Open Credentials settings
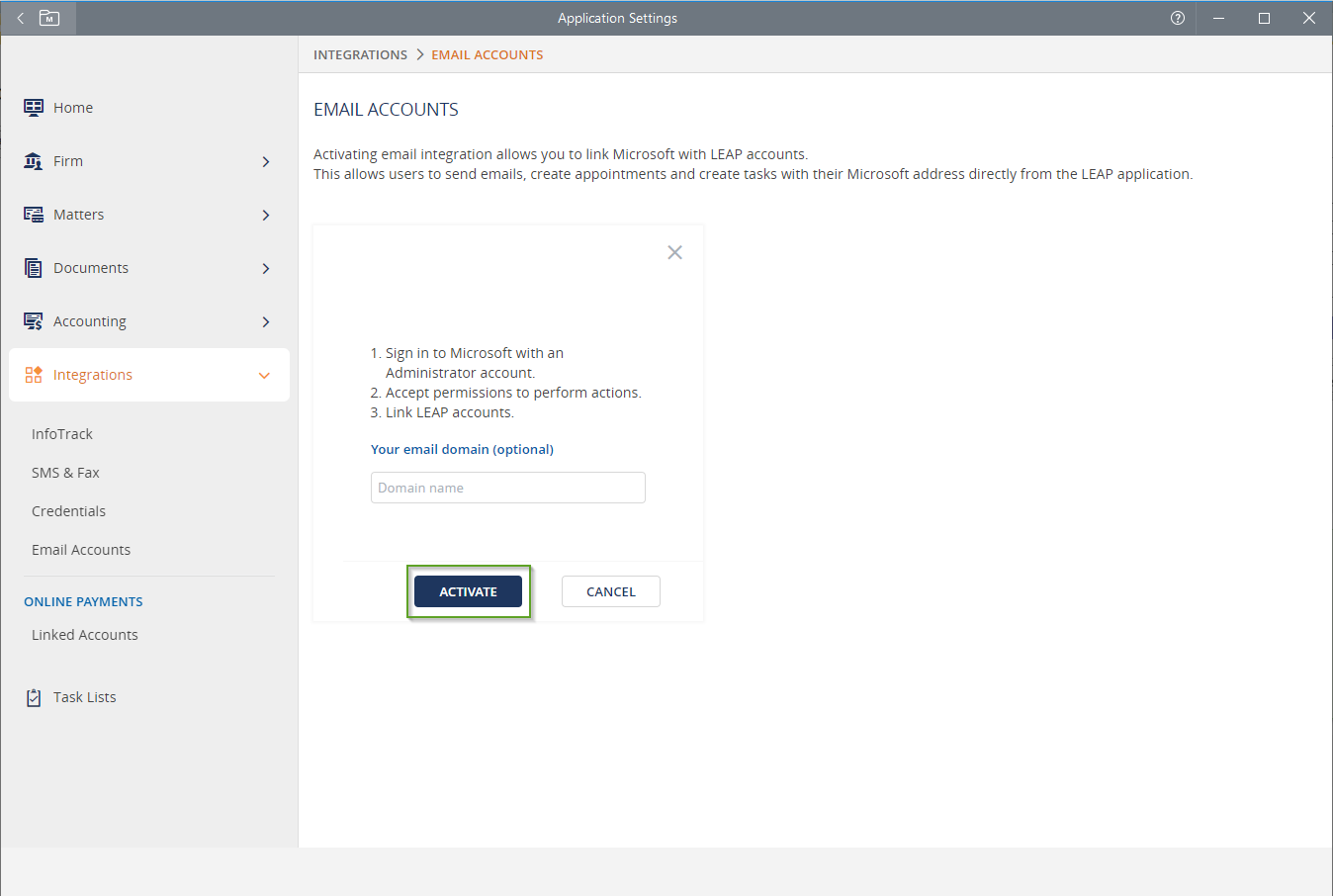Screen dimensions: 1333x896 [x=68, y=511]
